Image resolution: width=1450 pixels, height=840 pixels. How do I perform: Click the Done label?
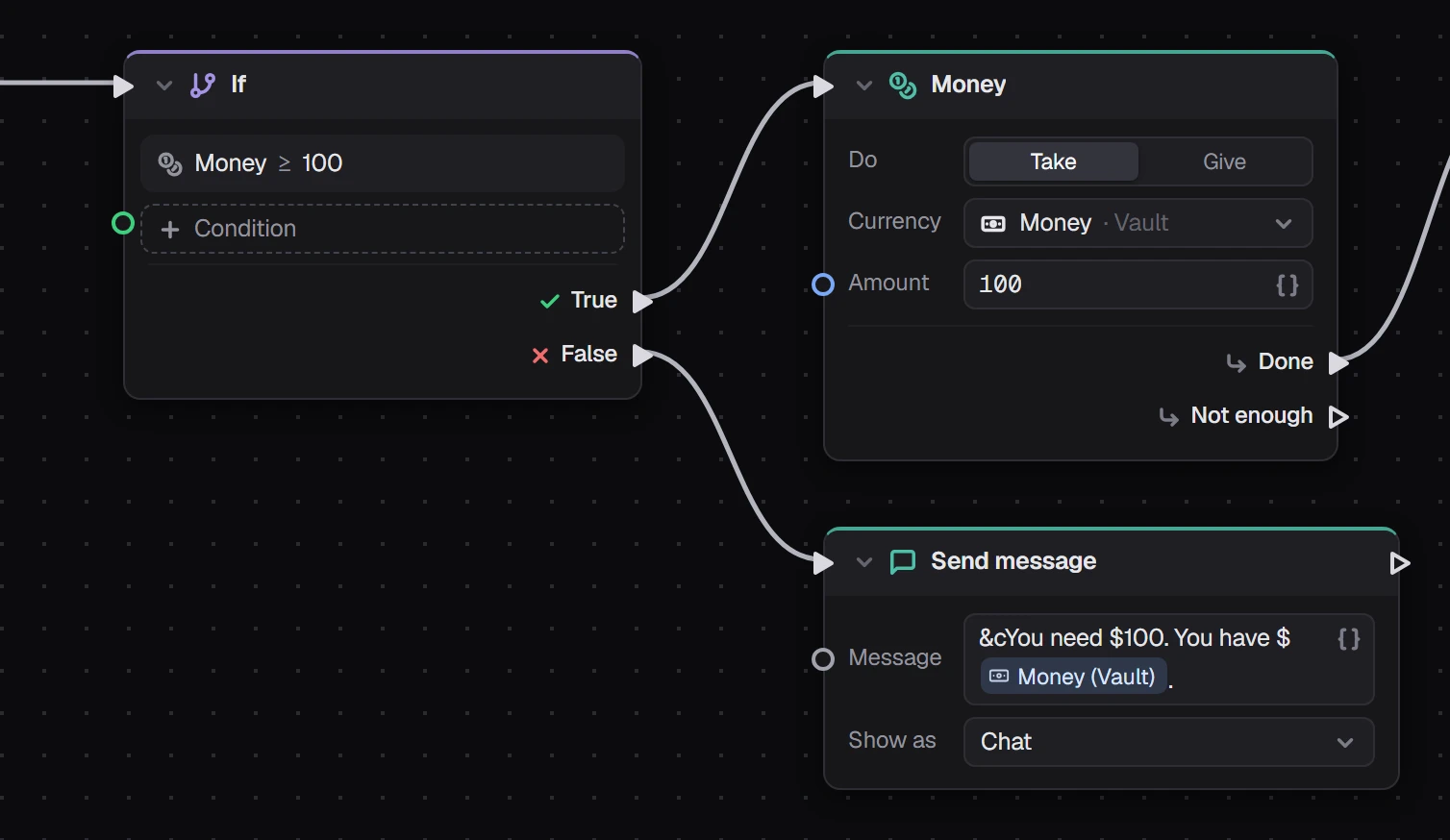tap(1286, 361)
